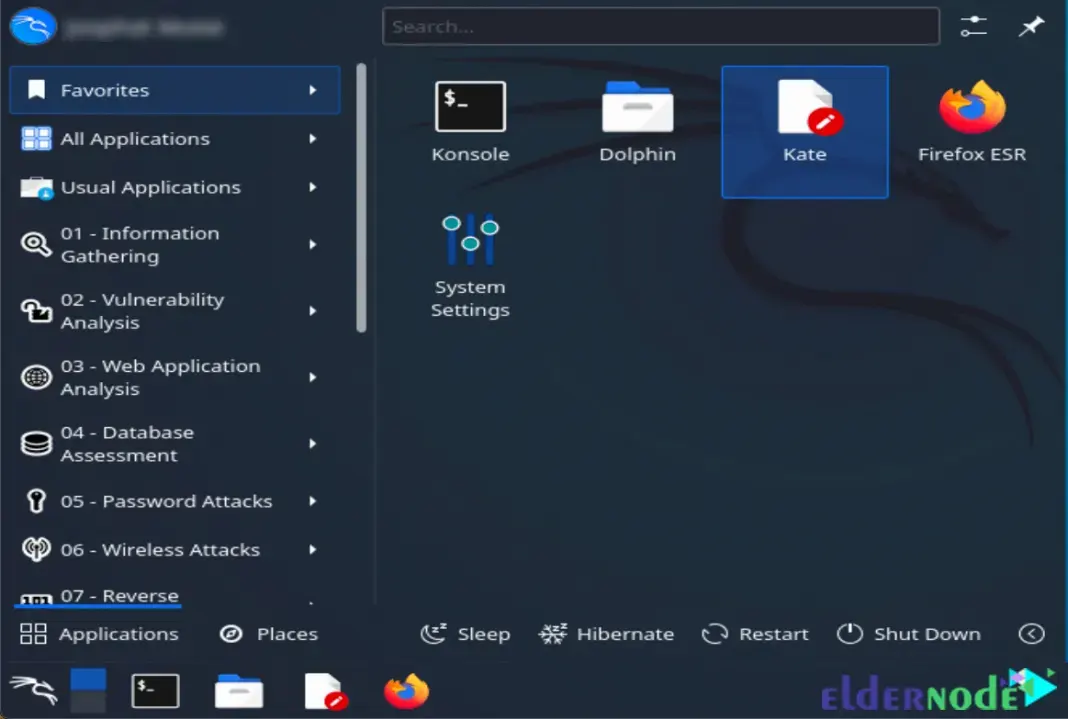Open the terminal icon in the taskbar
This screenshot has height=719, width=1068.
click(x=155, y=691)
